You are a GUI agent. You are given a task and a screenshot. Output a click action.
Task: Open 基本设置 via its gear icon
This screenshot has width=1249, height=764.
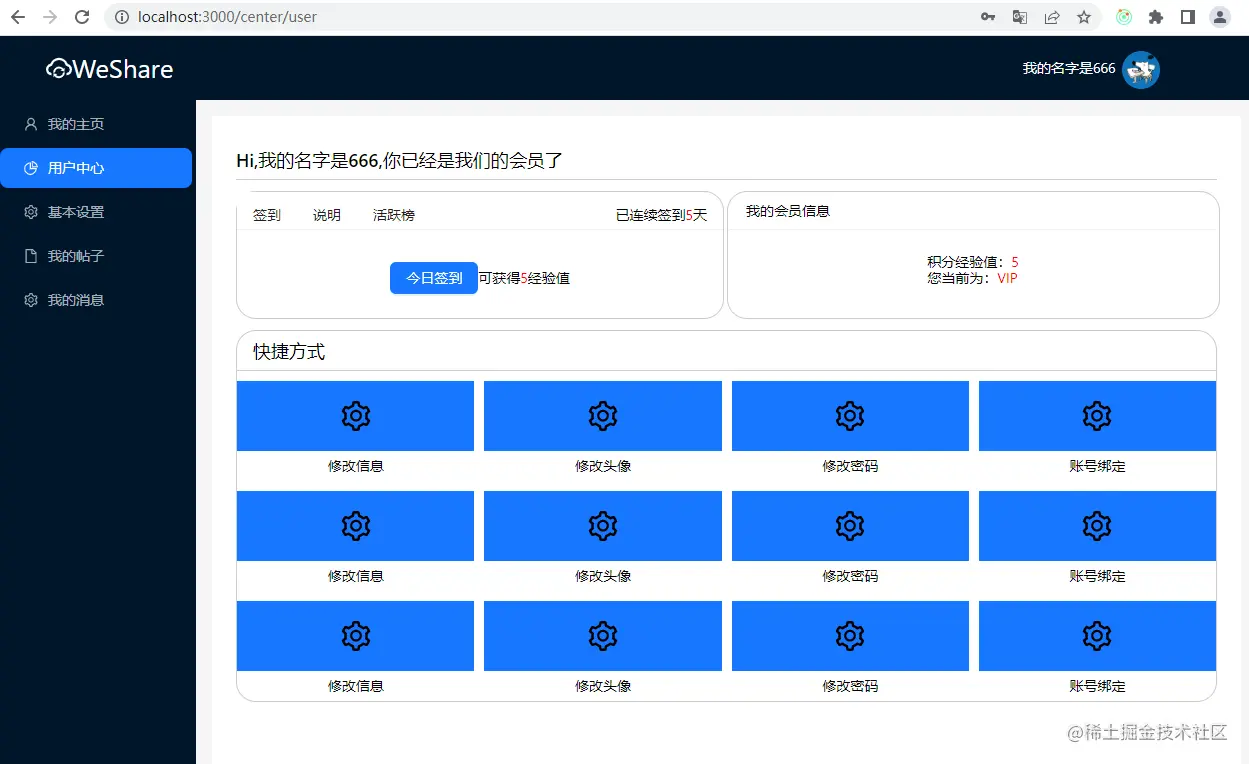tap(30, 212)
